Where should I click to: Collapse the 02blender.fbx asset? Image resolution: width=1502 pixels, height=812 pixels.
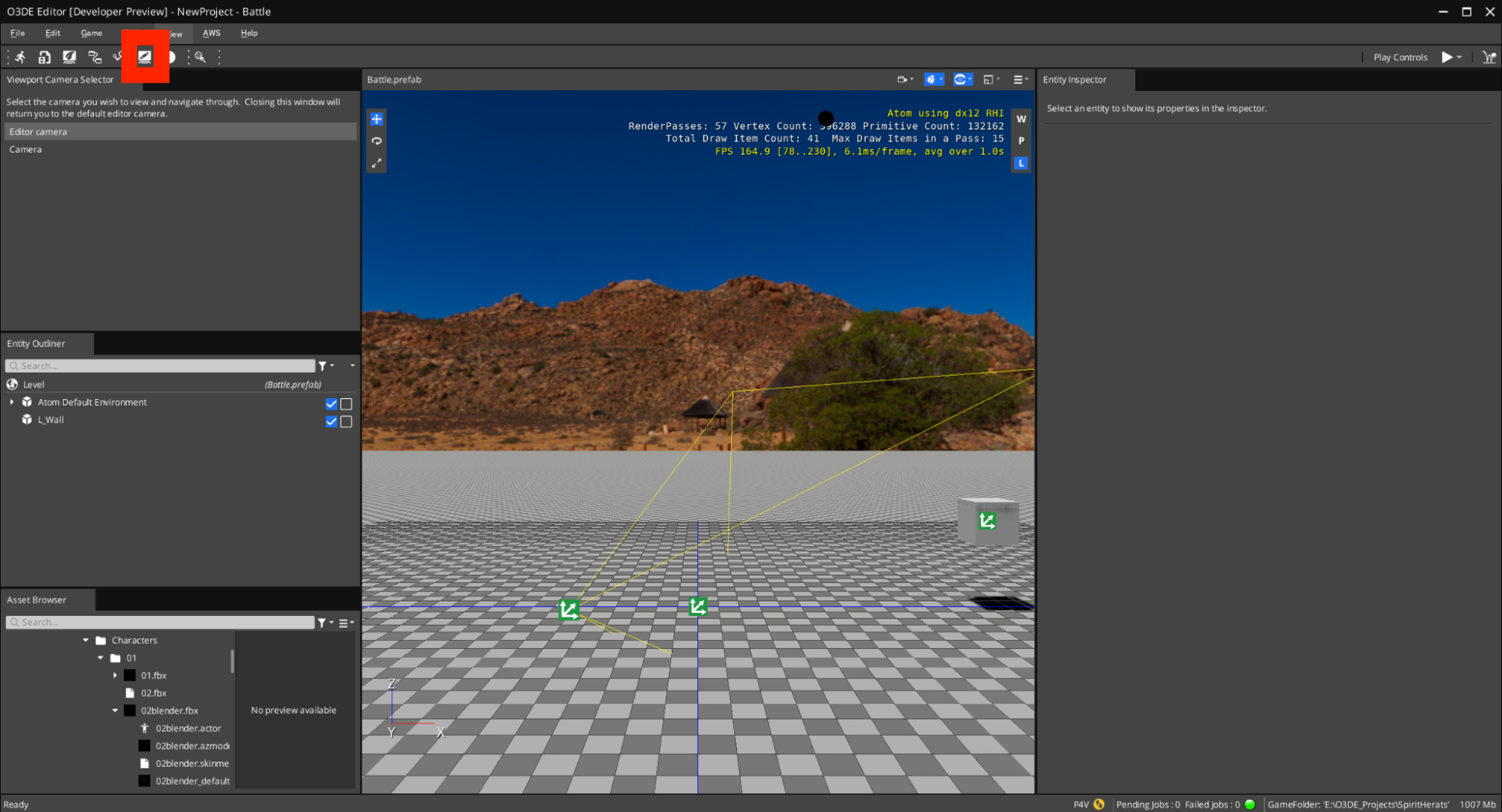[115, 711]
